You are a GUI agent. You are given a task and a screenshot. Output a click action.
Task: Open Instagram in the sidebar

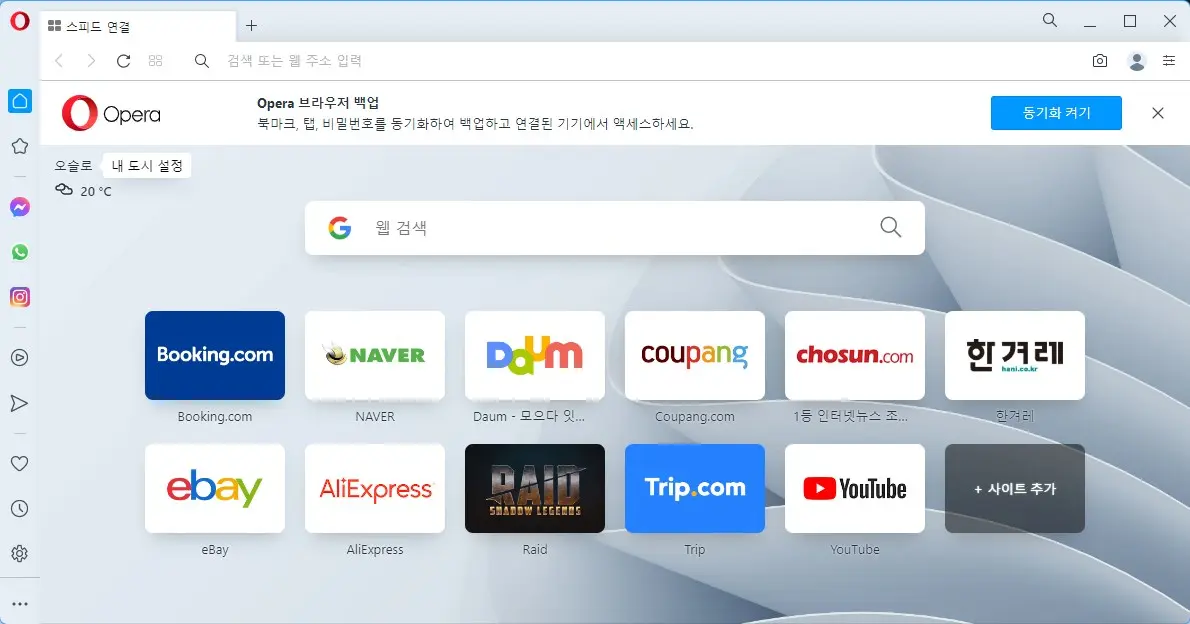coord(20,297)
